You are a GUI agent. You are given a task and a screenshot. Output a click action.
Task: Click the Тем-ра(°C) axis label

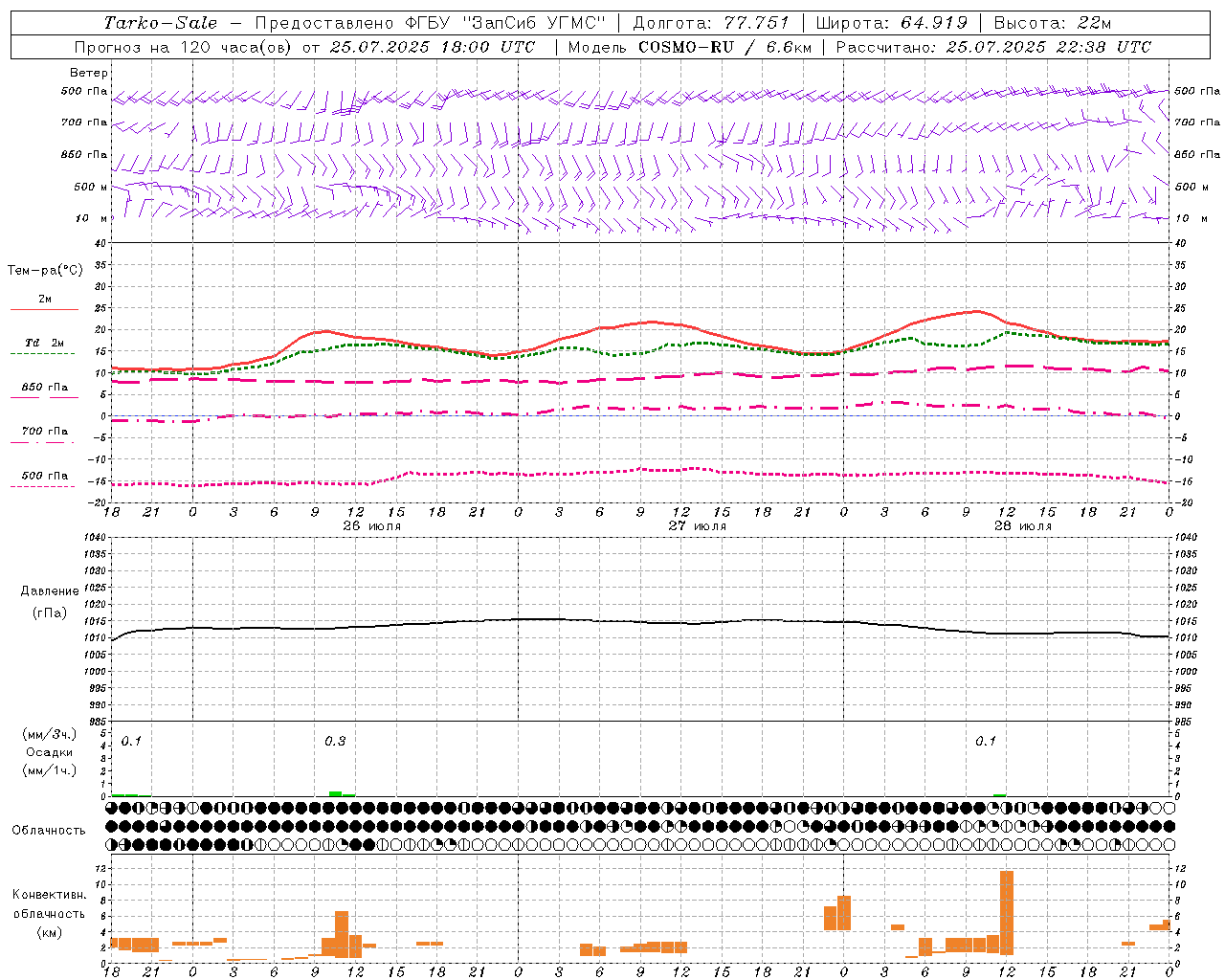pos(45,271)
